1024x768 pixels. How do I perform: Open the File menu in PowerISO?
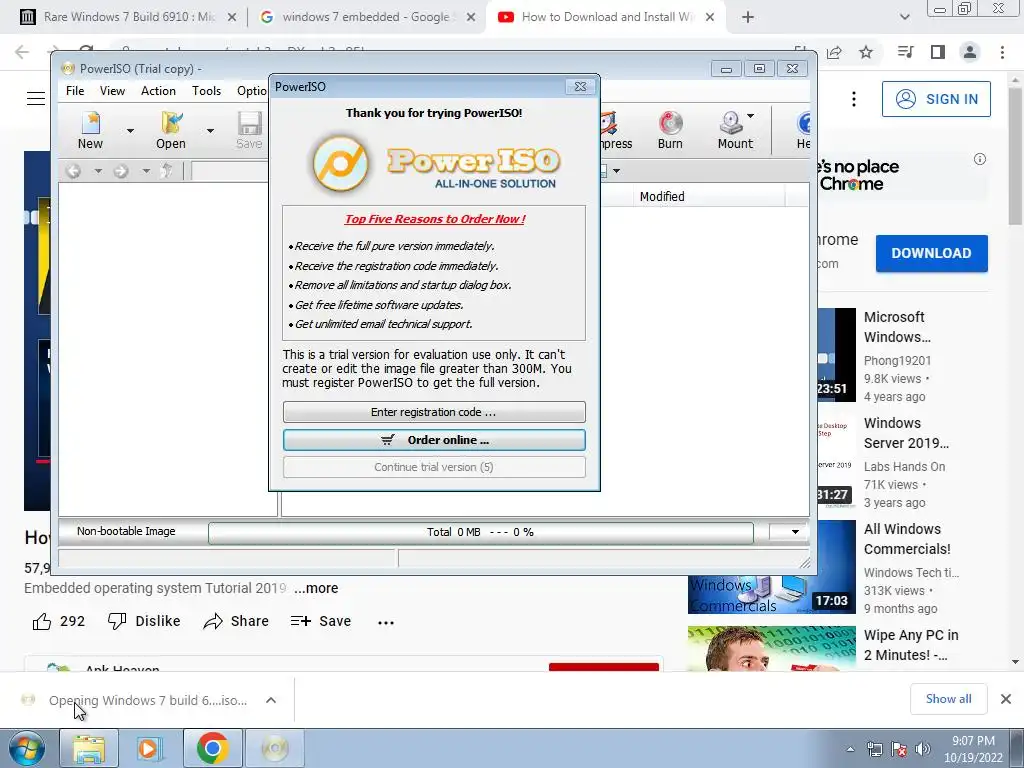75,91
